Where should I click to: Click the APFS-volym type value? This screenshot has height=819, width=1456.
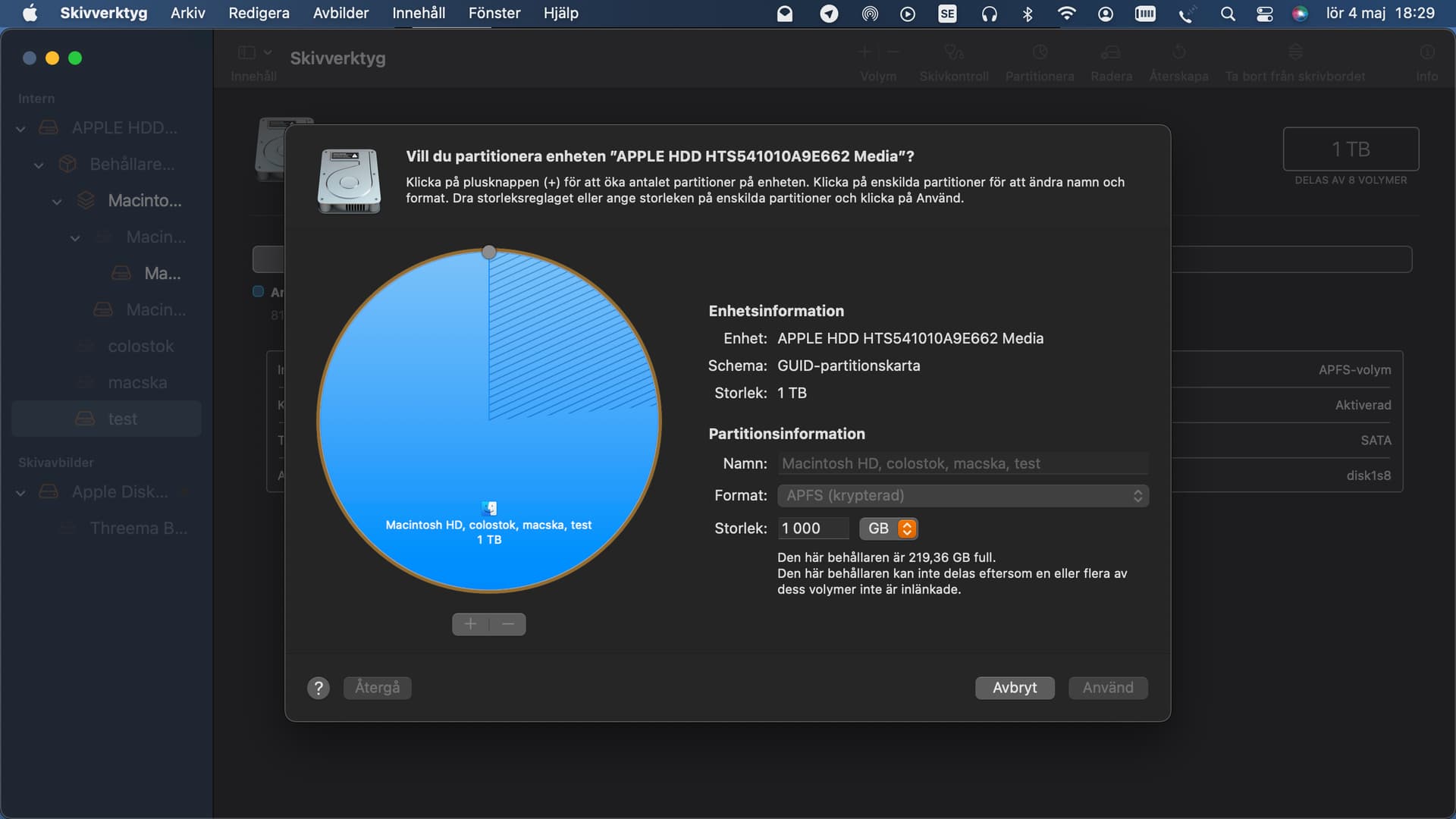pos(1354,370)
